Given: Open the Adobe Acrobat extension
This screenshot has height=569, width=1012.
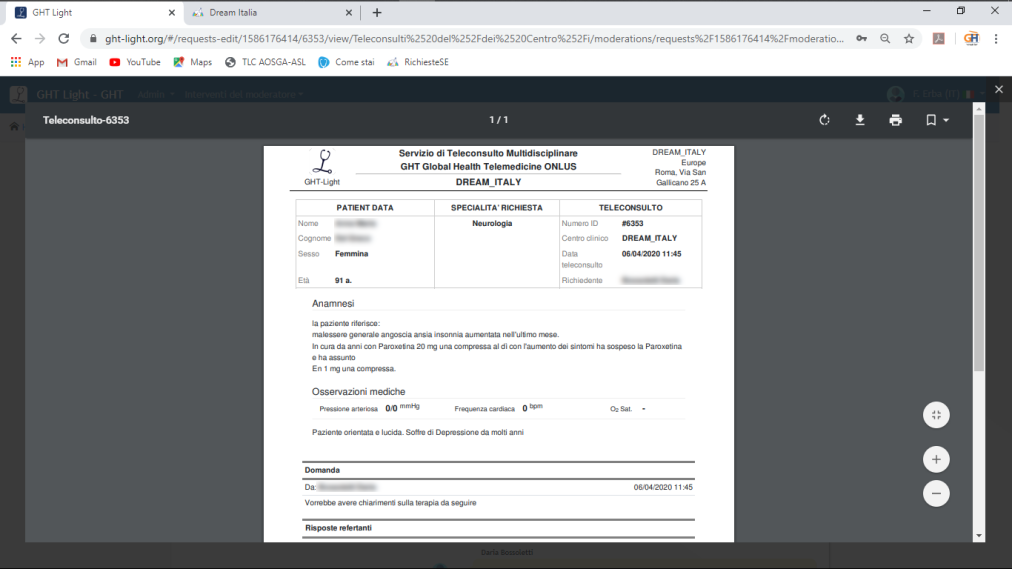Looking at the screenshot, I should click(x=939, y=39).
